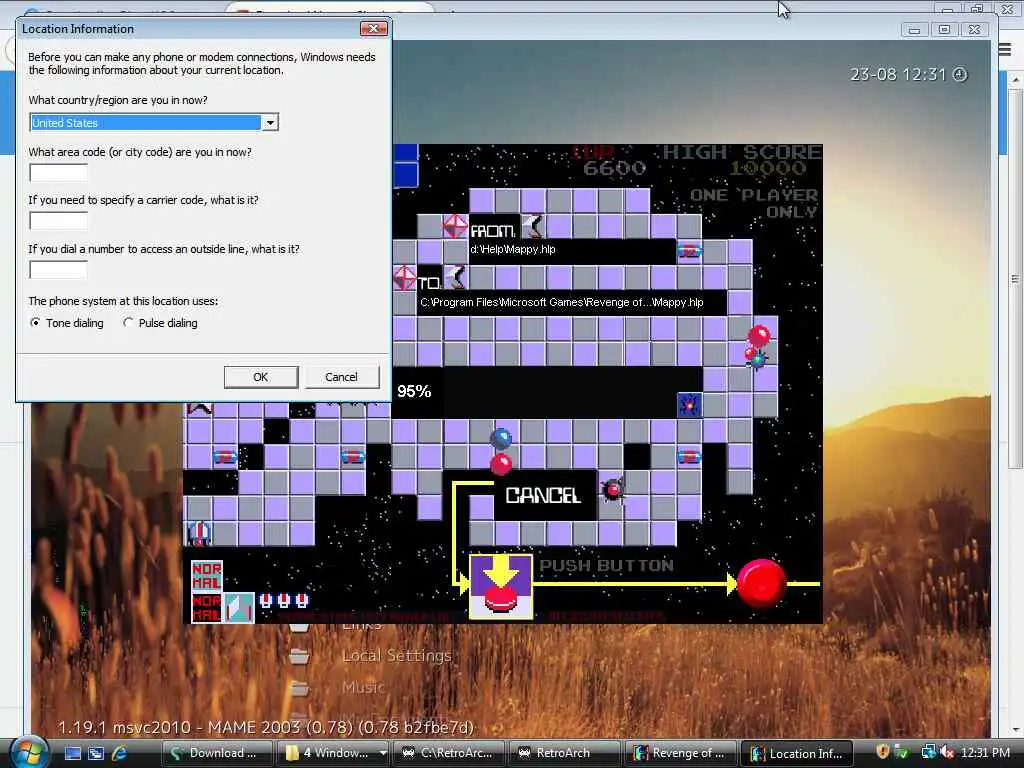The width and height of the screenshot is (1024, 768).
Task: Click the TO destination path text
Action: 562,302
